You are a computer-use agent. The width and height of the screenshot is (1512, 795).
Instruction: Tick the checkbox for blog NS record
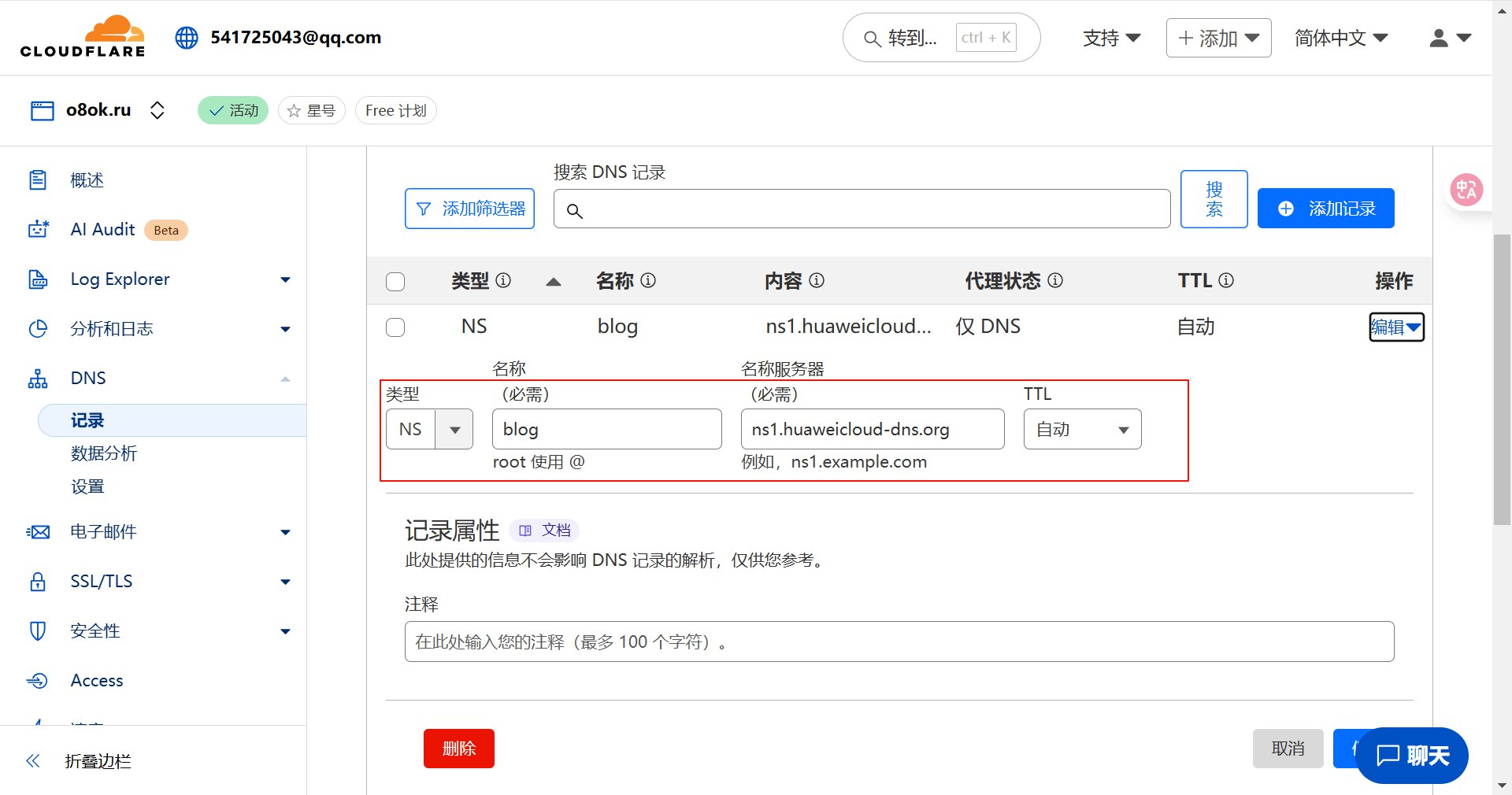tap(395, 327)
